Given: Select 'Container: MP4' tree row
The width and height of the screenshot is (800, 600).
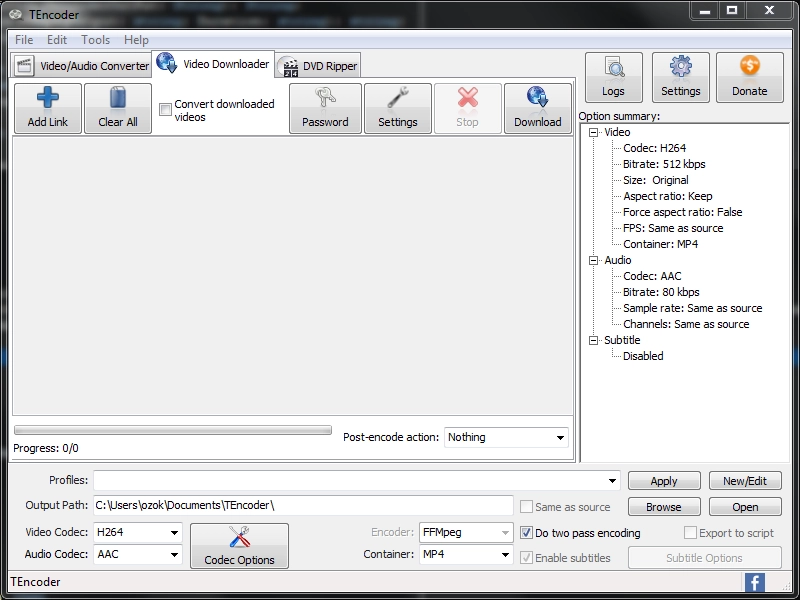Looking at the screenshot, I should (x=660, y=244).
